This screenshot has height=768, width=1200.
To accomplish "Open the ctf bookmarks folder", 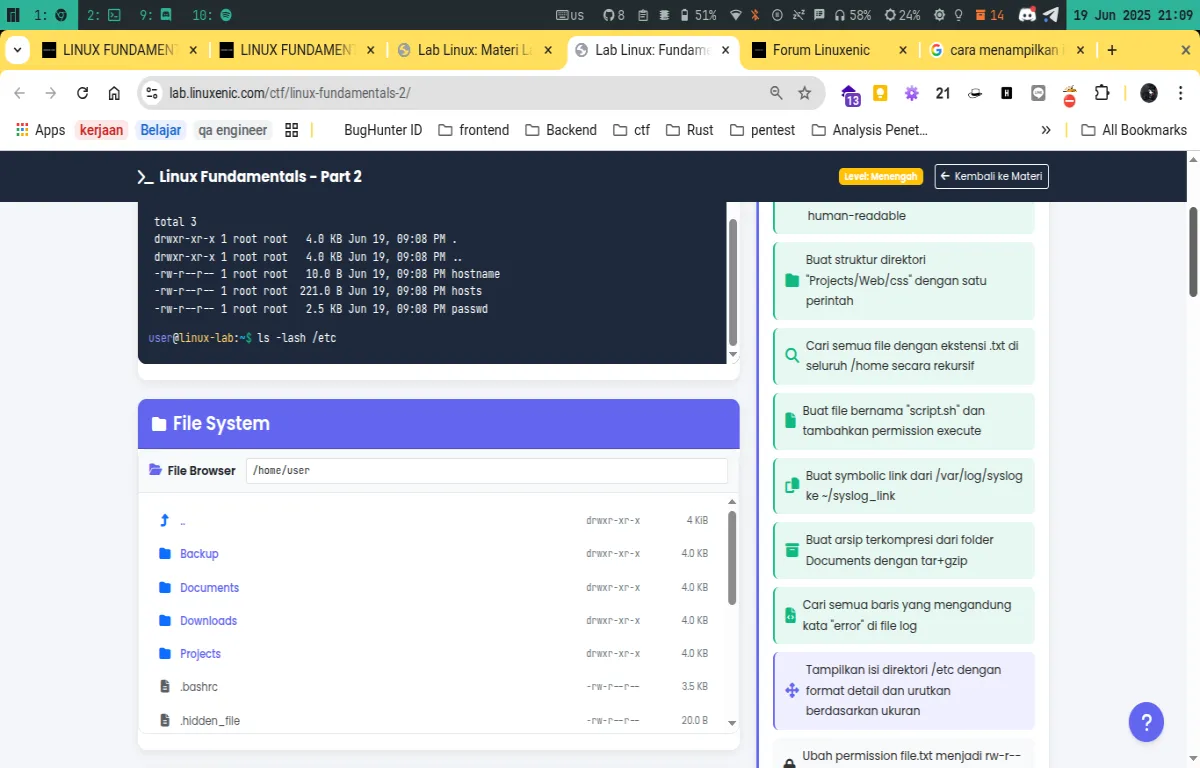I will pos(631,130).
